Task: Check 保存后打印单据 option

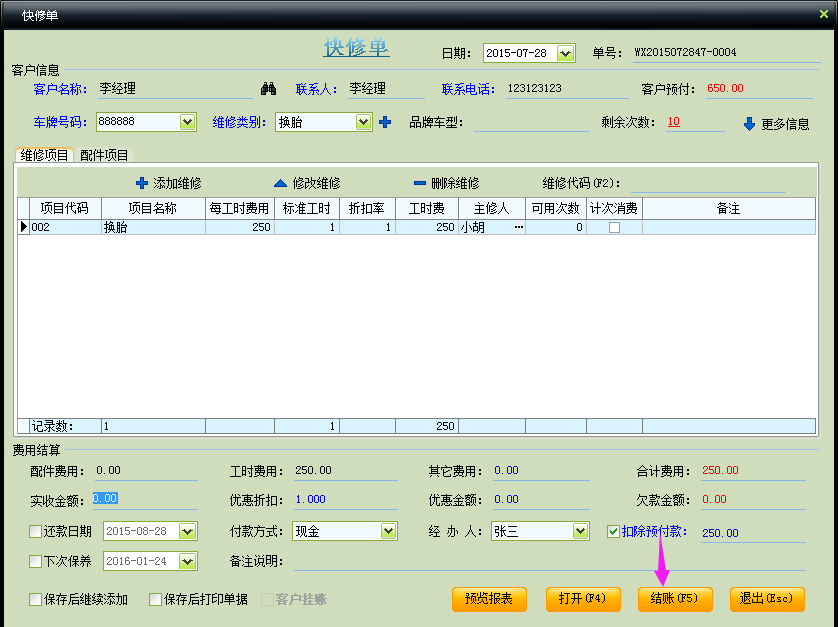Action: (x=156, y=599)
